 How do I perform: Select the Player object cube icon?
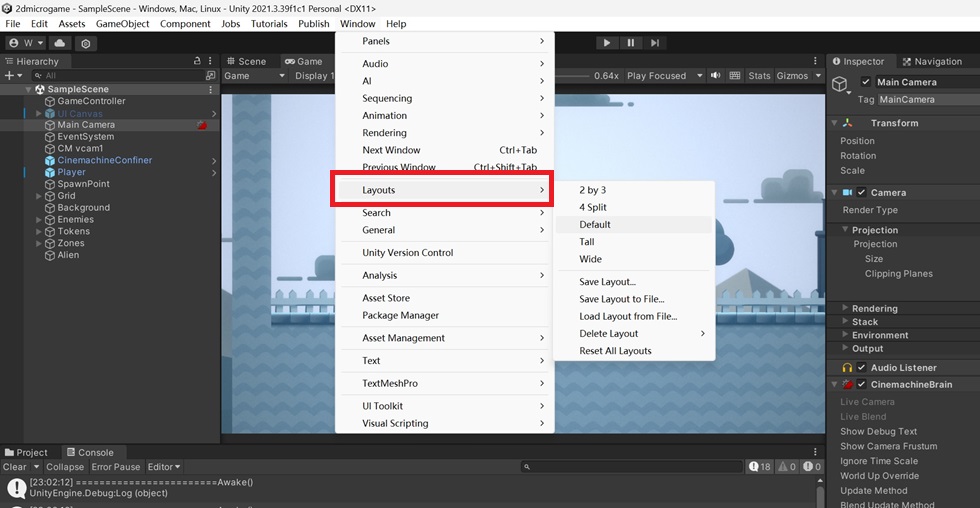point(50,172)
